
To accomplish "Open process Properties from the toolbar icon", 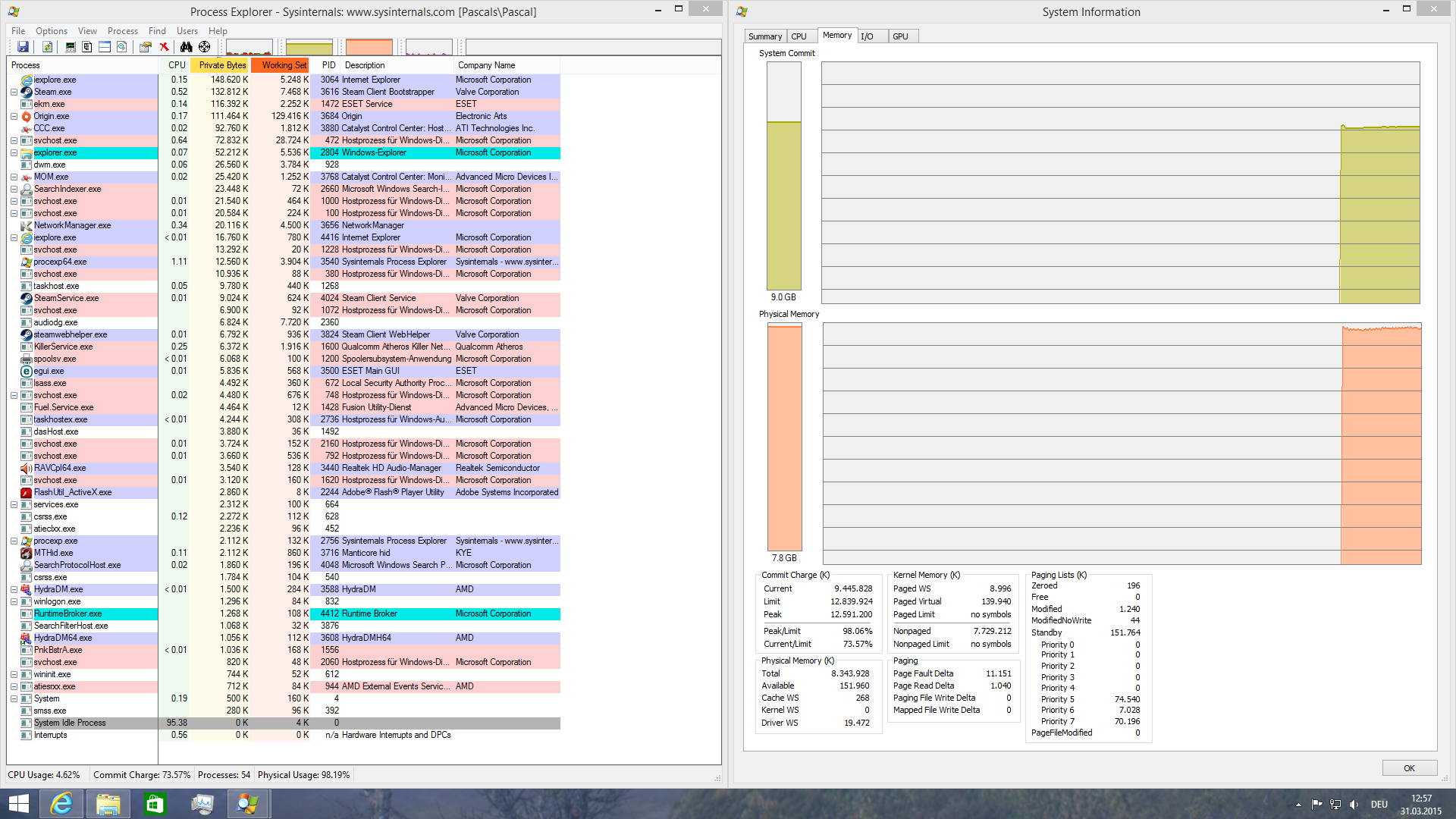I will pos(146,47).
